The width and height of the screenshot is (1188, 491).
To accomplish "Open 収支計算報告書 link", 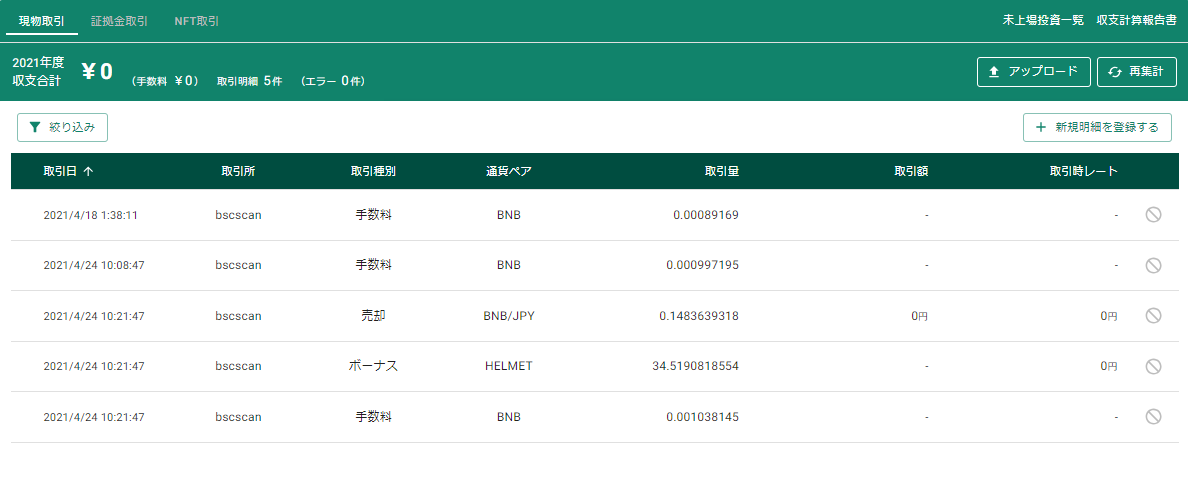I will 1136,20.
